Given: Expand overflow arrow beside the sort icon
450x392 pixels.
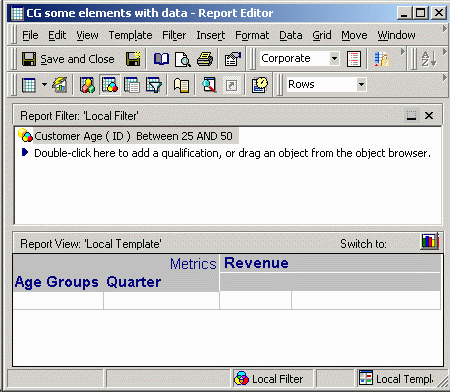Looking at the screenshot, I should (x=445, y=52).
